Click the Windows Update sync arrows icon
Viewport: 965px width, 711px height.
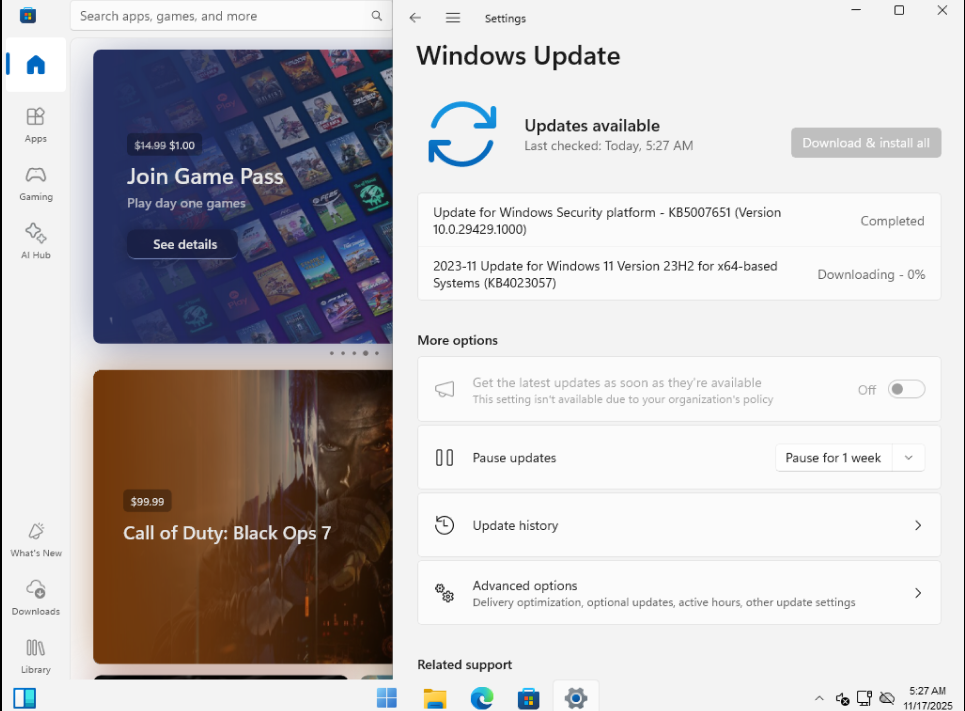(x=462, y=134)
